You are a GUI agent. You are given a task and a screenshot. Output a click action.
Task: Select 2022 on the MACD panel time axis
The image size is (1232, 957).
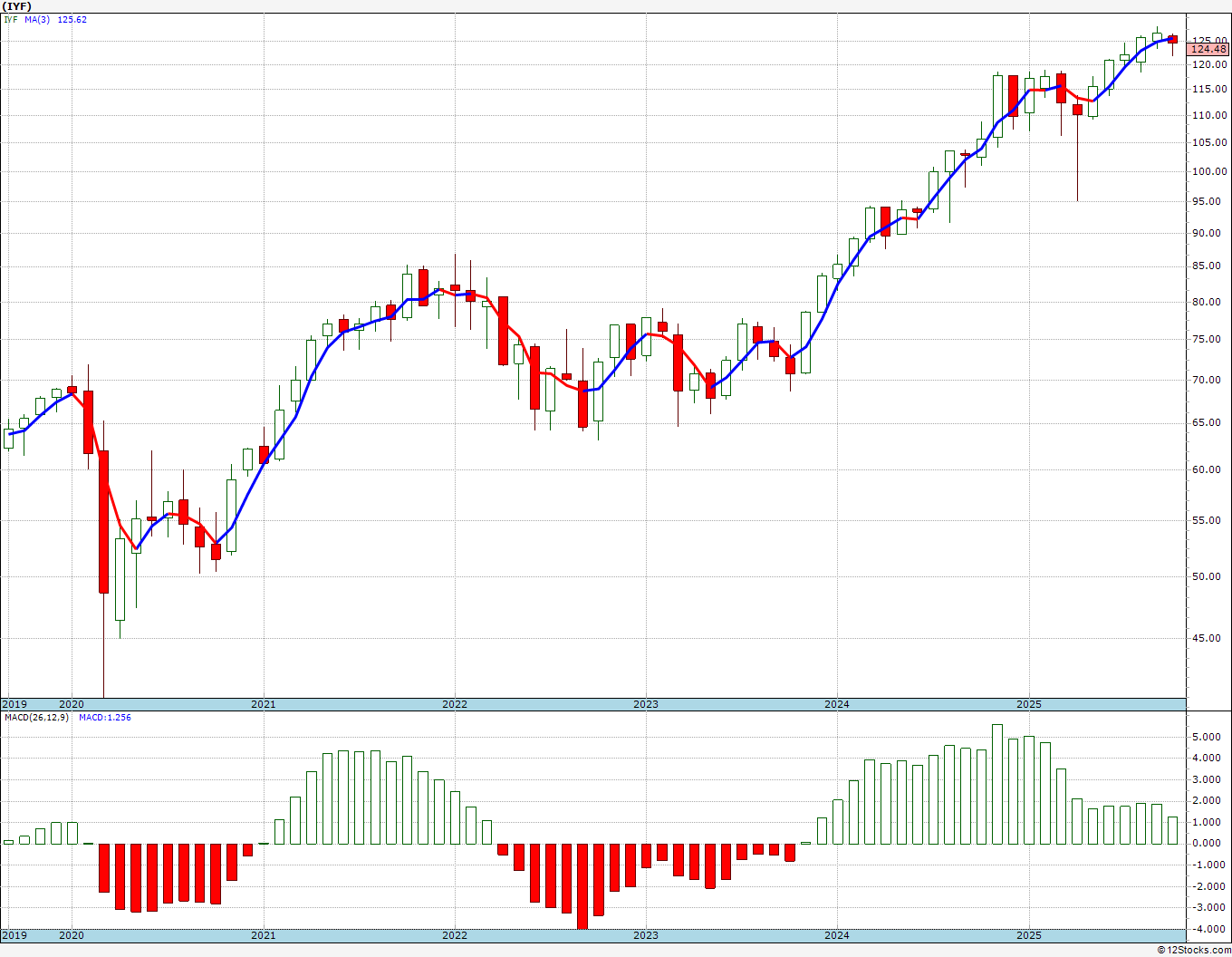[455, 935]
